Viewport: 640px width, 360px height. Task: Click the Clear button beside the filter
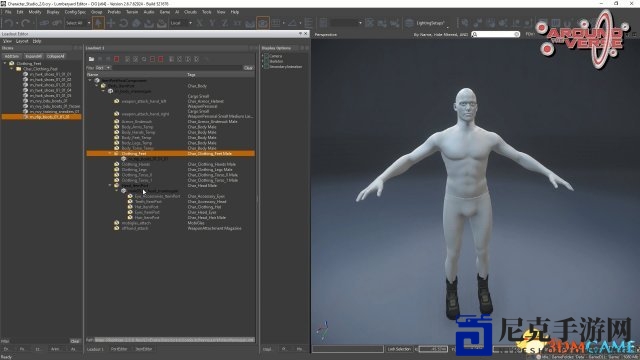248,68
